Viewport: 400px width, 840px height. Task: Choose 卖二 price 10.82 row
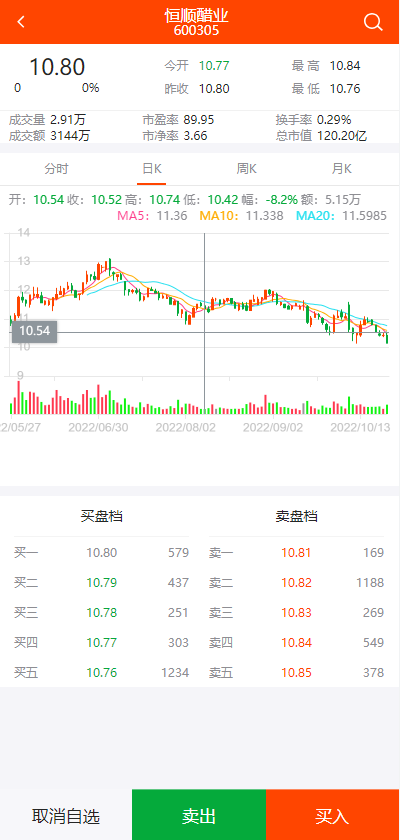tap(296, 583)
